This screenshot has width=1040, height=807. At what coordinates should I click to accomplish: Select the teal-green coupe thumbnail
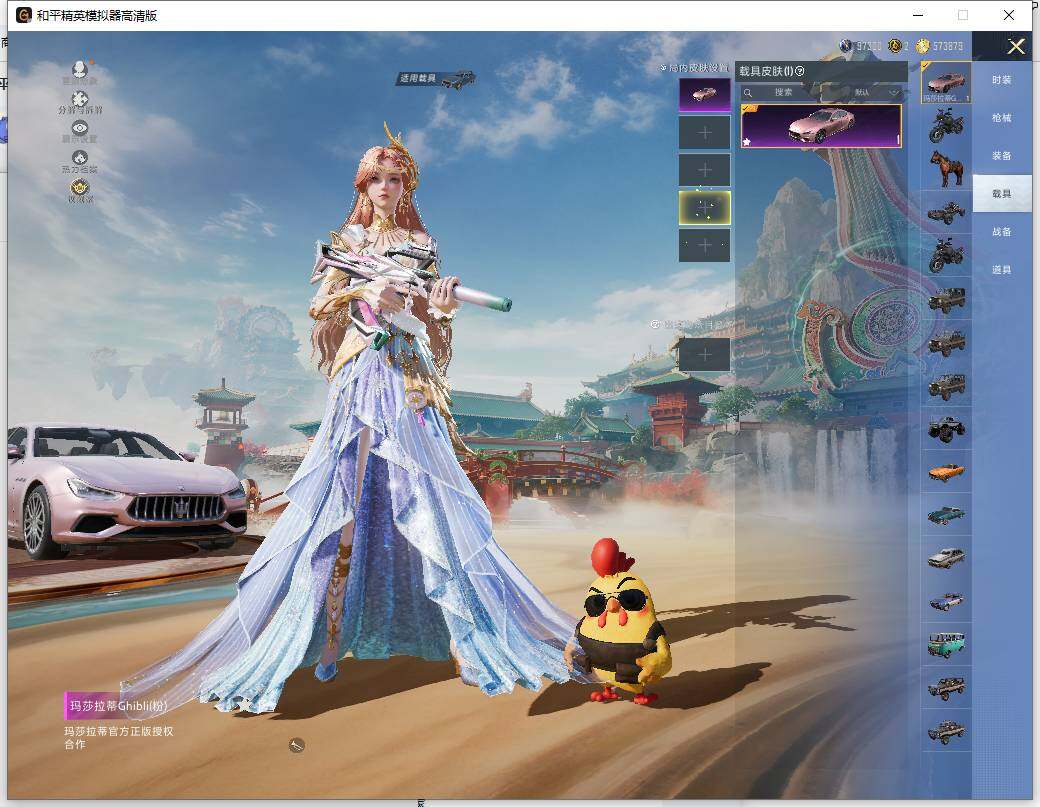[x=946, y=515]
